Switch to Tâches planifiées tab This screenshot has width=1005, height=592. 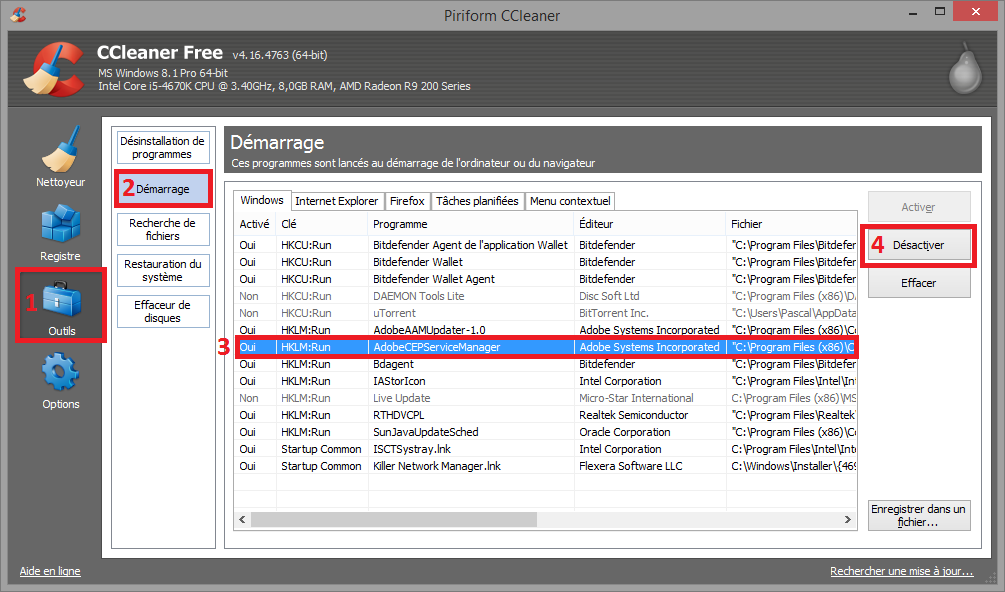[477, 201]
